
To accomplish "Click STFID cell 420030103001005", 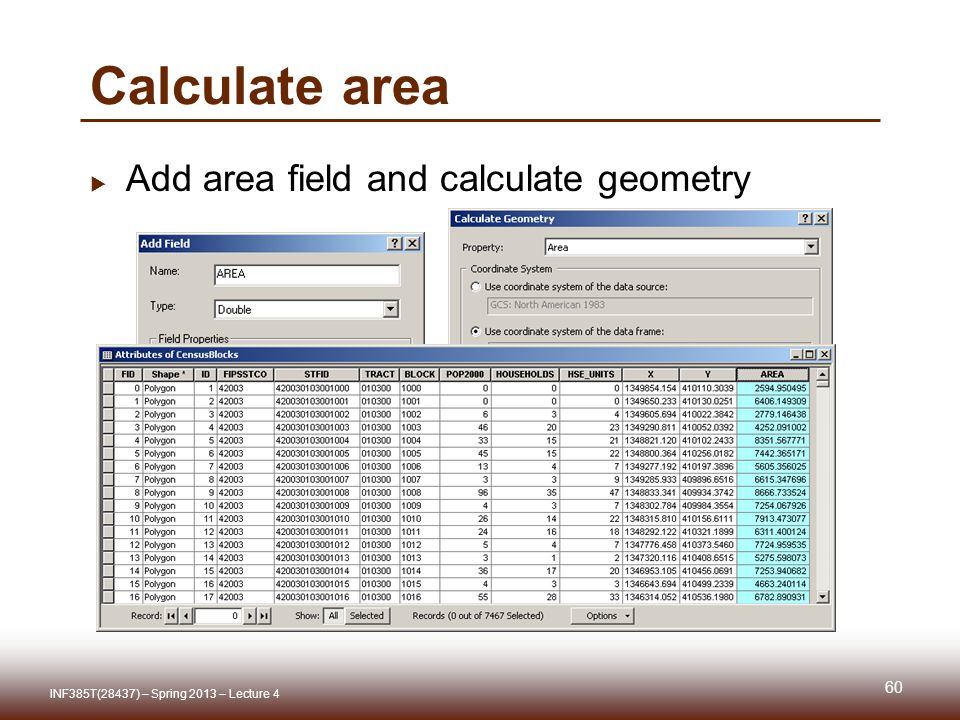I will (x=317, y=454).
